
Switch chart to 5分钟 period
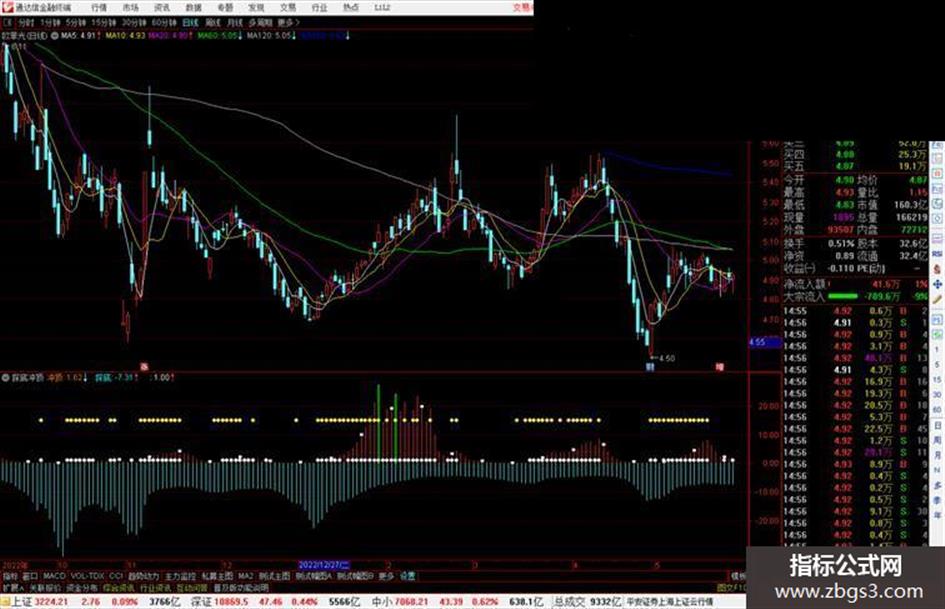75,22
